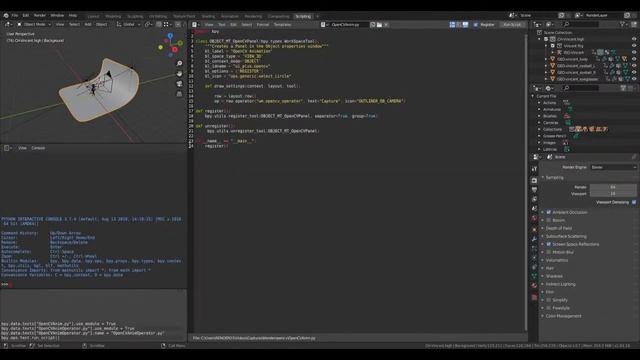Open the Render menu

(x=40, y=16)
